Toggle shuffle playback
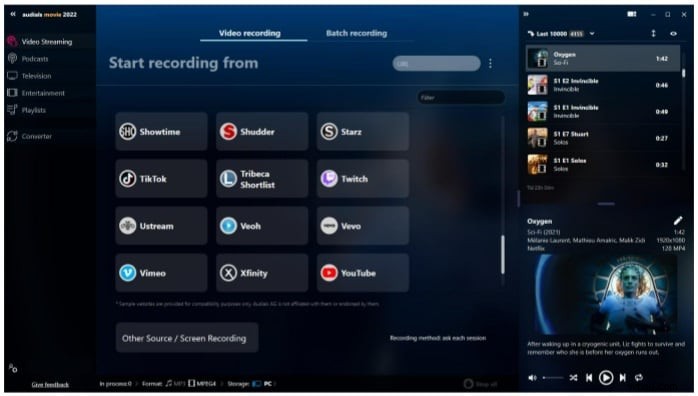The width and height of the screenshot is (698, 396). click(x=573, y=378)
